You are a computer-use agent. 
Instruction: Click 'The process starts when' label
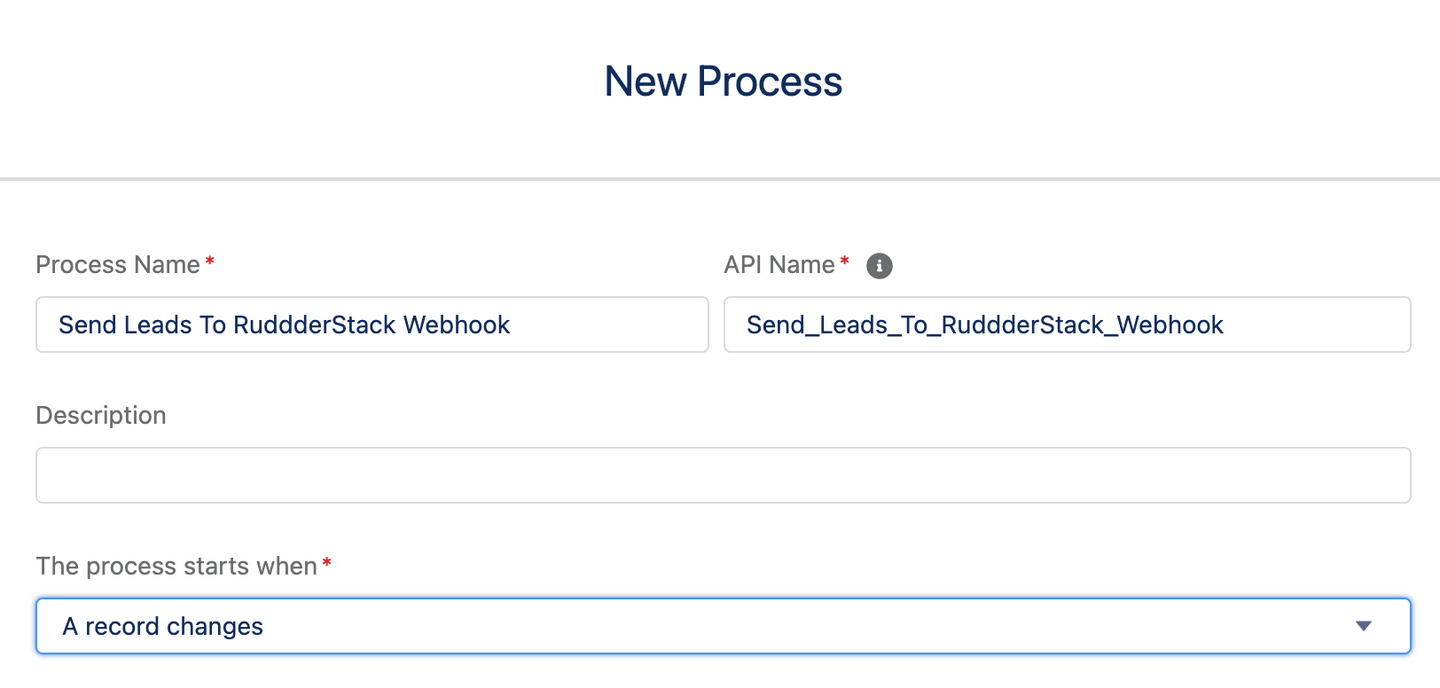[x=177, y=566]
